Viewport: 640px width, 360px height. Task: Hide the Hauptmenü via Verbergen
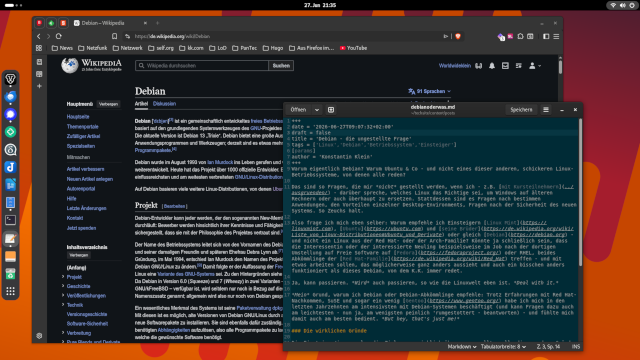(x=108, y=104)
